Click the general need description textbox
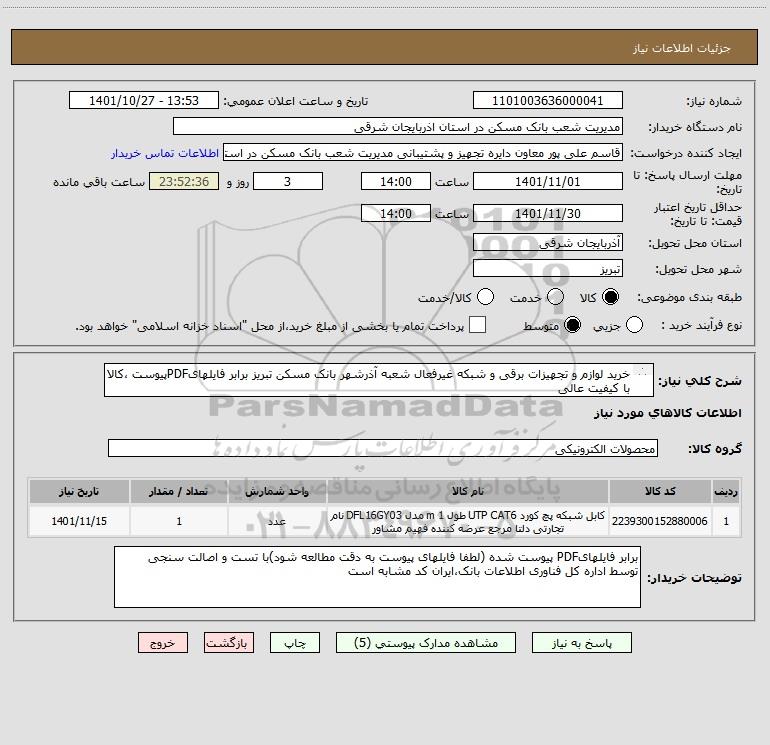 pyautogui.click(x=379, y=381)
